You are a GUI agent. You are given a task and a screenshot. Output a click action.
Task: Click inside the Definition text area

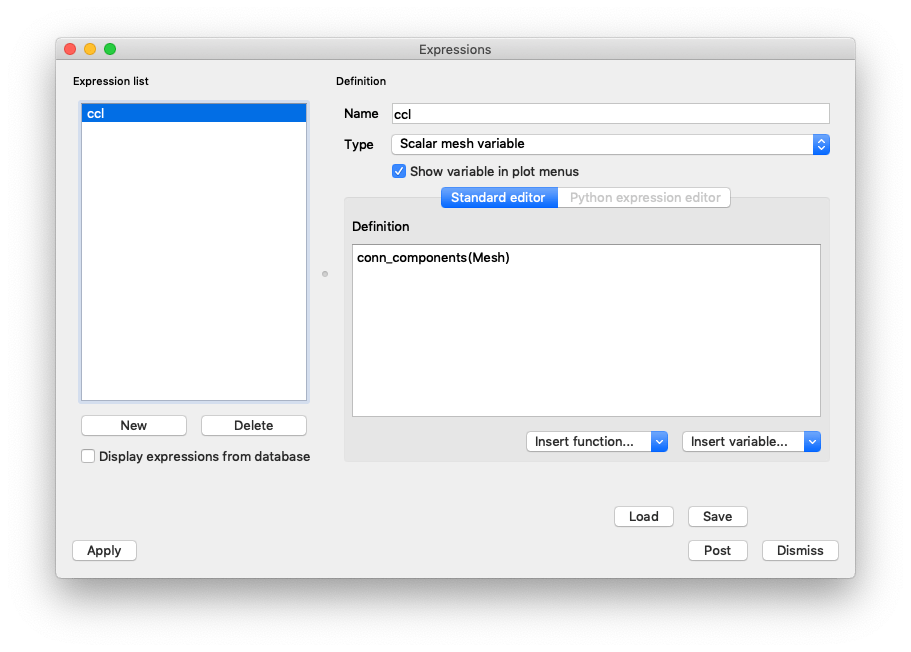point(586,330)
